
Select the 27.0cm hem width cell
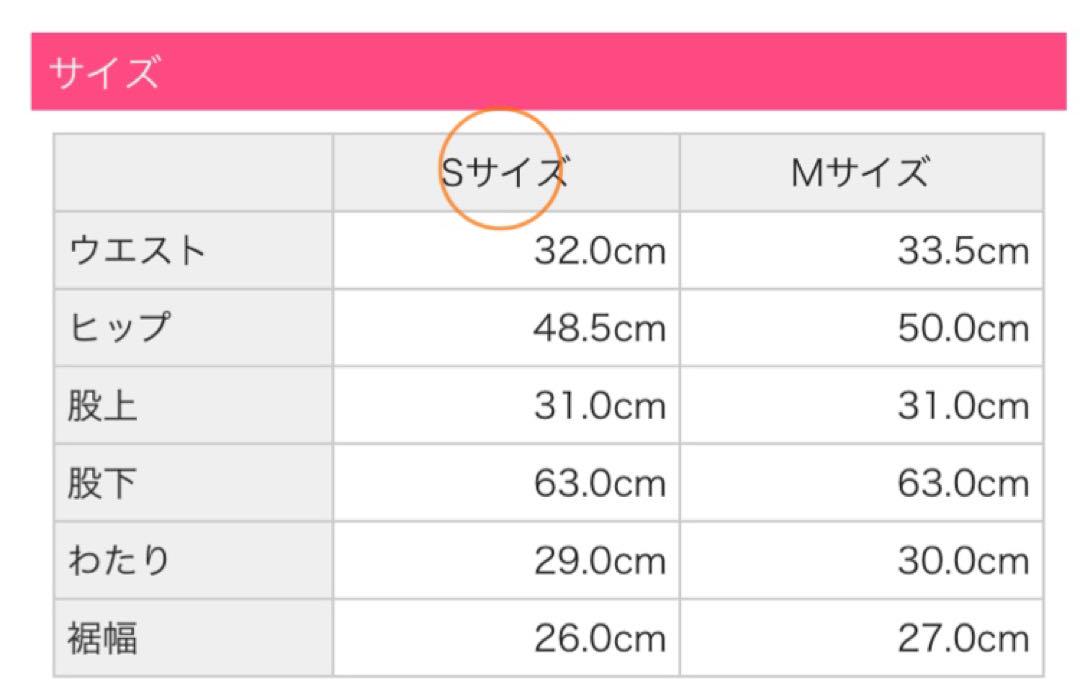tap(861, 638)
